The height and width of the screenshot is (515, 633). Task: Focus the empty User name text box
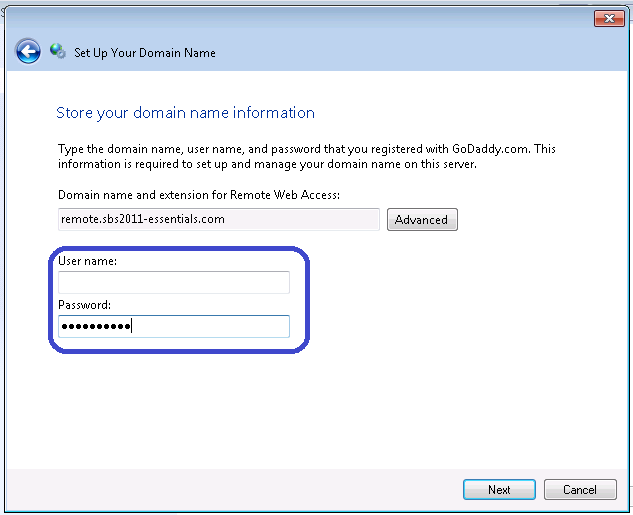coord(174,283)
